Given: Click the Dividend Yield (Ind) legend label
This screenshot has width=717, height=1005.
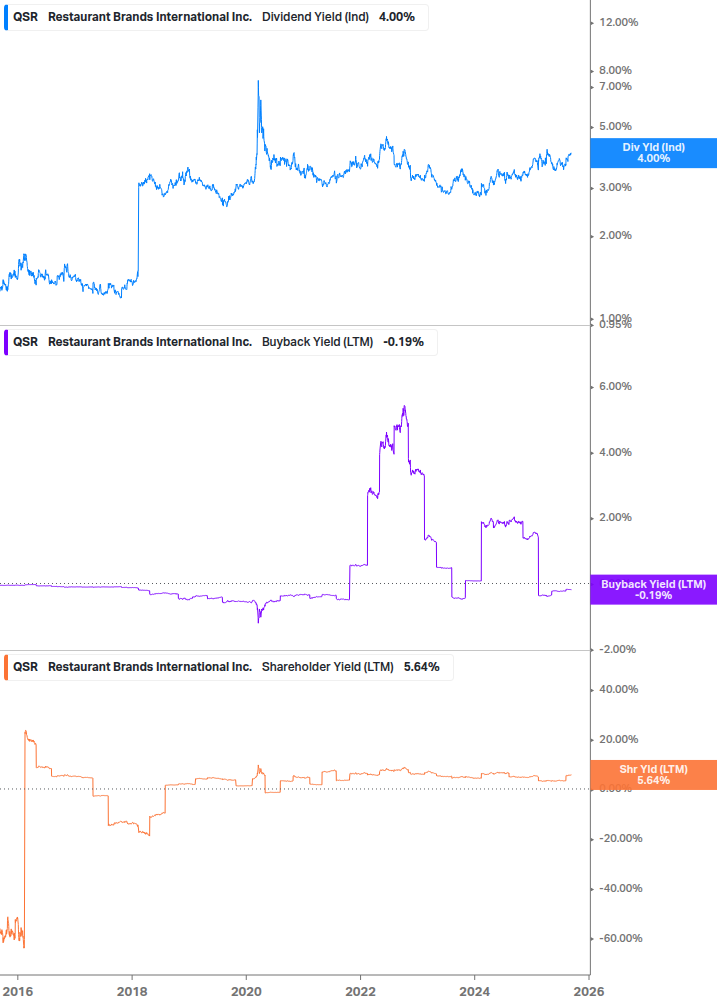Looking at the screenshot, I should pos(316,18).
